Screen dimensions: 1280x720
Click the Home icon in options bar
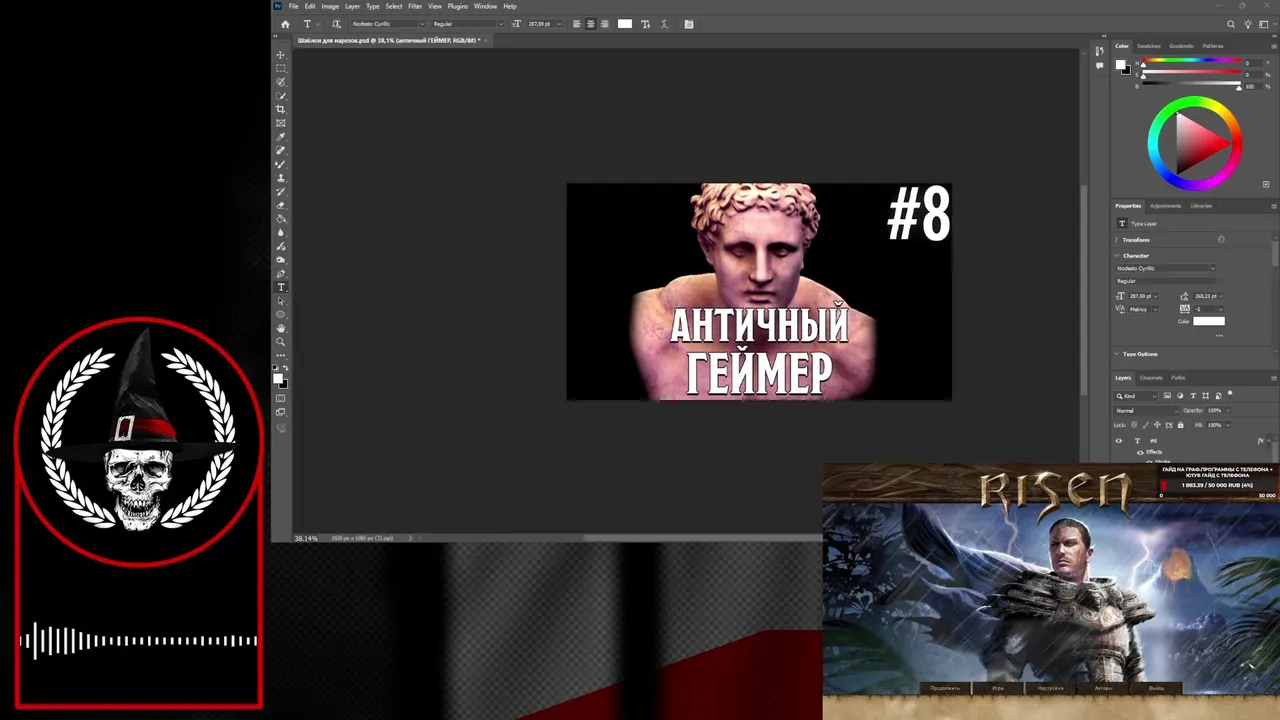click(285, 24)
